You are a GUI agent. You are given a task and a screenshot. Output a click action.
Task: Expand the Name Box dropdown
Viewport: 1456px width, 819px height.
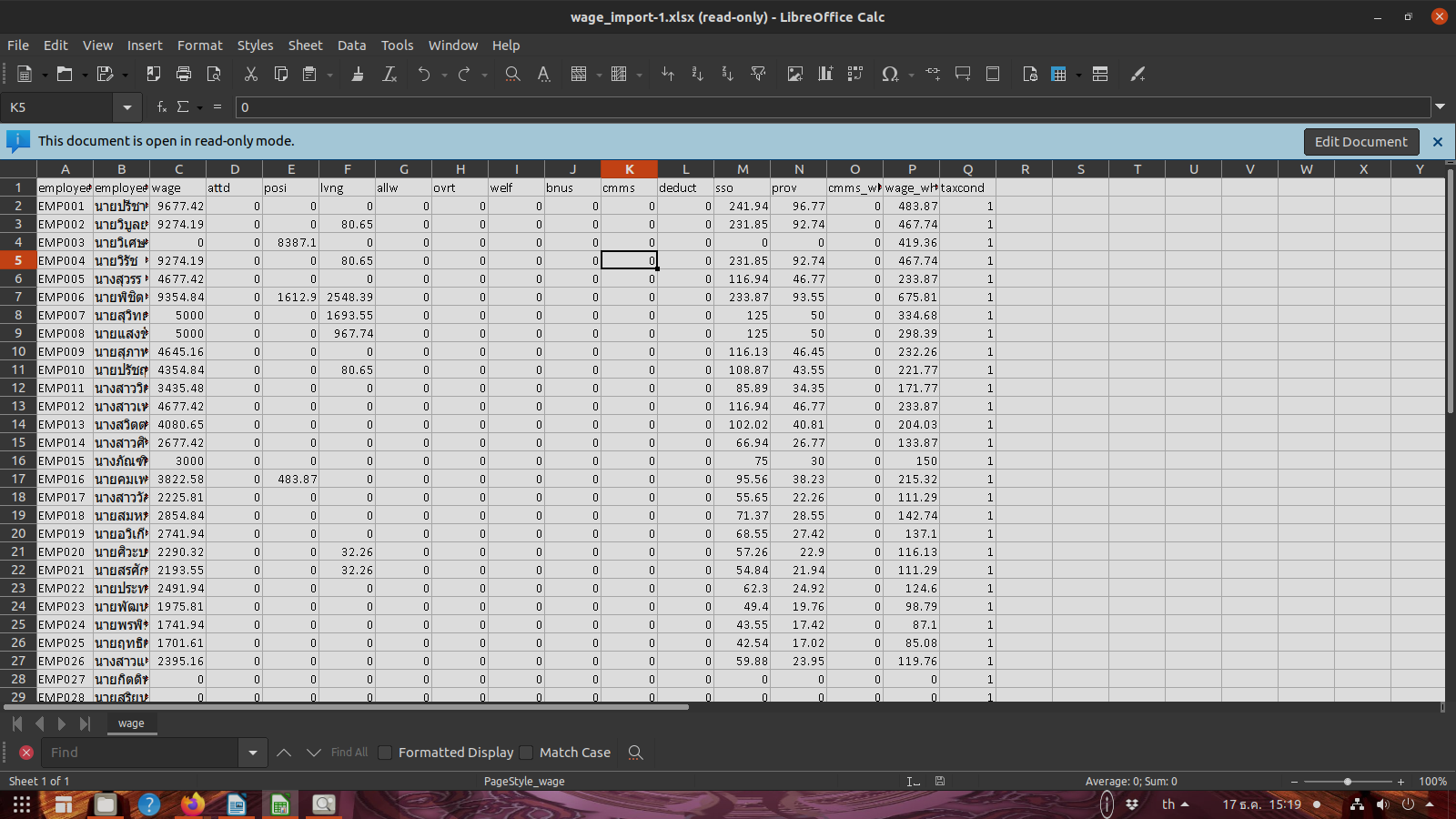127,107
